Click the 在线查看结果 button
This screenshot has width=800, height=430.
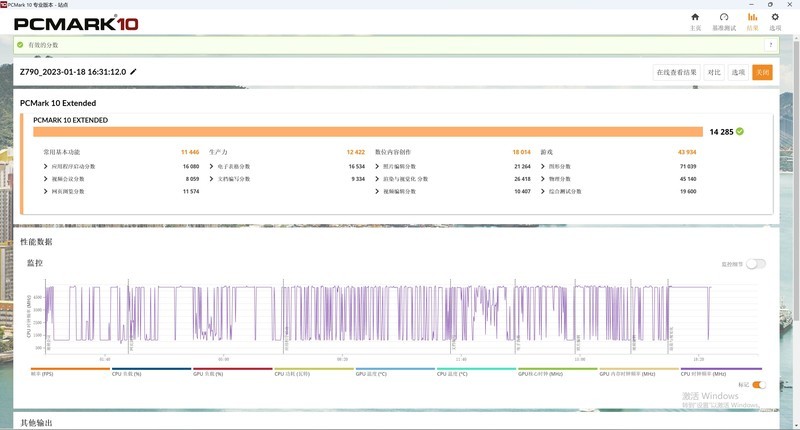click(x=676, y=72)
